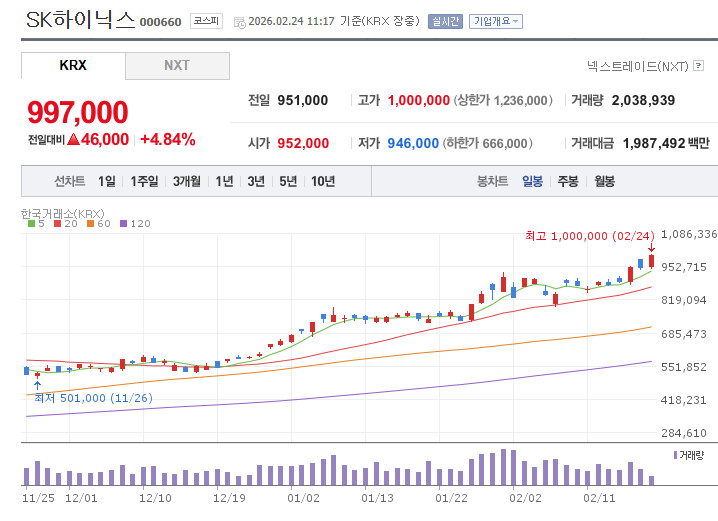Select the 월봉 monthly candle chart option
The width and height of the screenshot is (718, 521).
pos(604,181)
